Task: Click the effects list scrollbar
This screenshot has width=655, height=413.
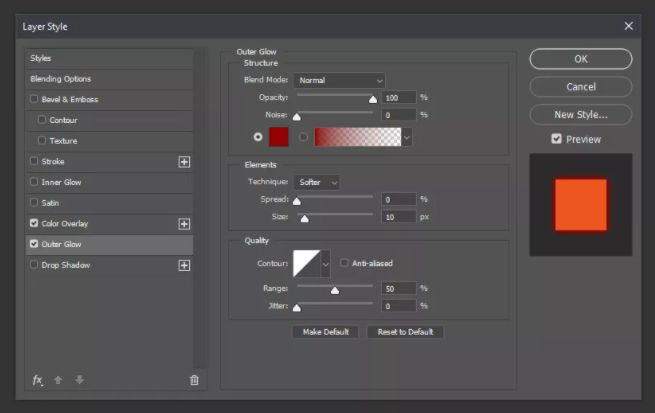Action: click(x=200, y=208)
